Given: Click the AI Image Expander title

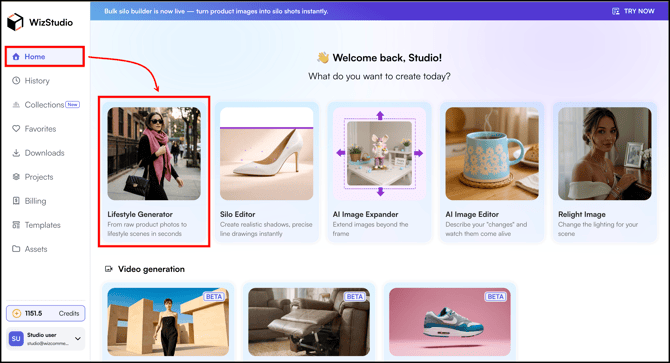Looking at the screenshot, I should coord(365,214).
